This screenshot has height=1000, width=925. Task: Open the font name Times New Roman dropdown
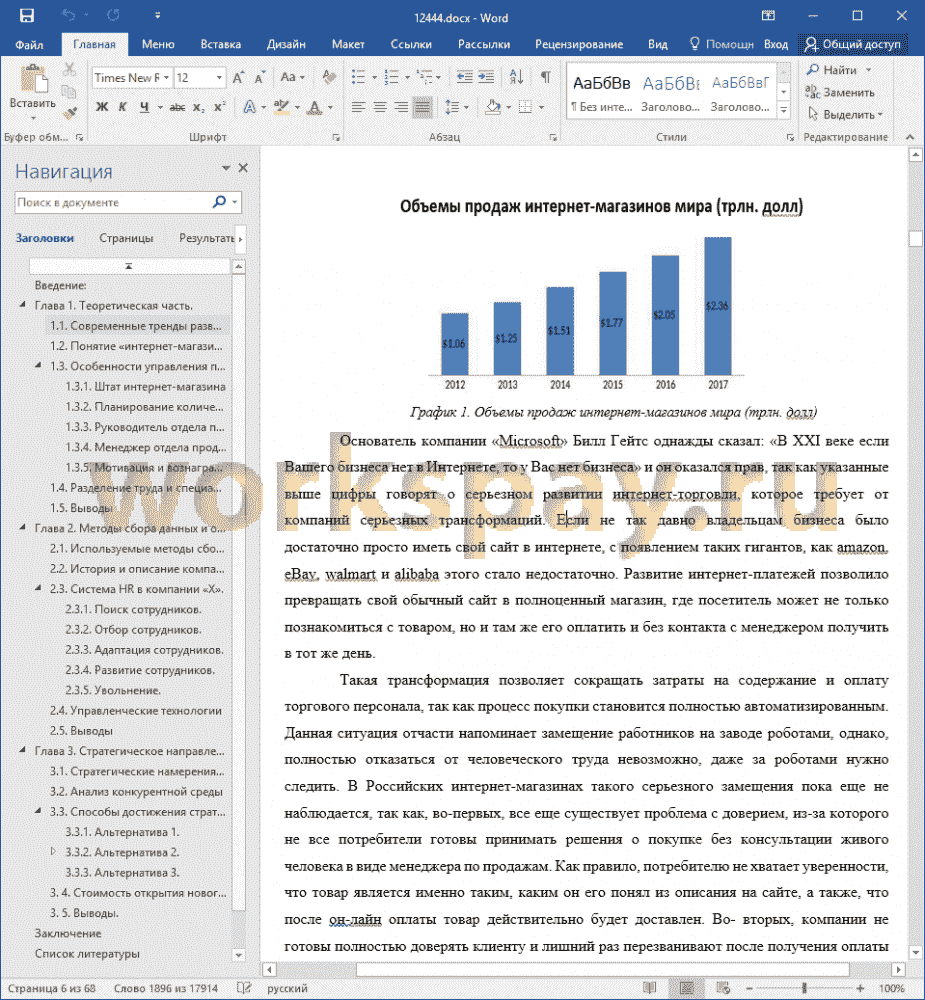166,78
